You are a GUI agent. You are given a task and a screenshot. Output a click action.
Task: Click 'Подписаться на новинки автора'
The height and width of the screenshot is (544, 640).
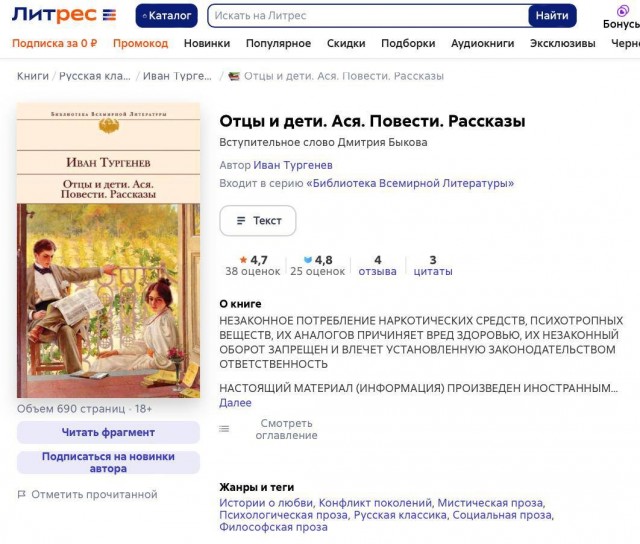tap(108, 462)
